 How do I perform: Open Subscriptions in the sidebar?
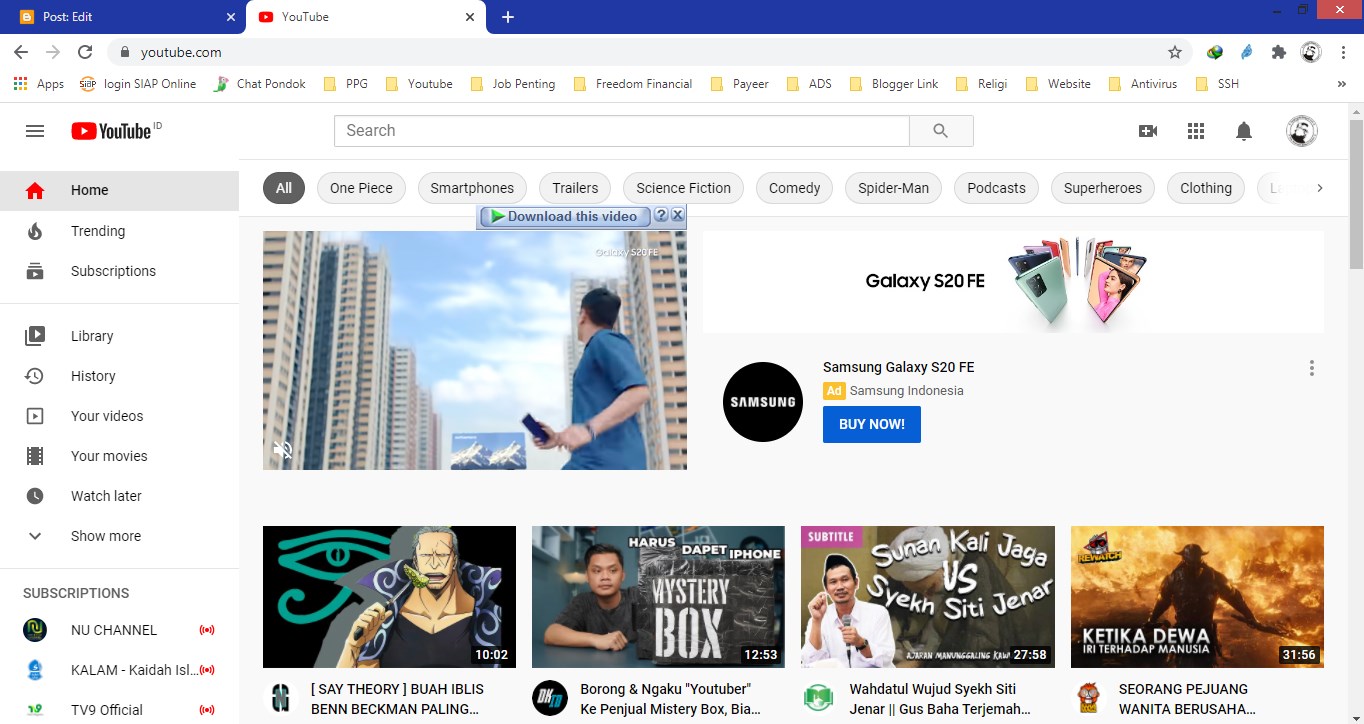click(x=119, y=271)
